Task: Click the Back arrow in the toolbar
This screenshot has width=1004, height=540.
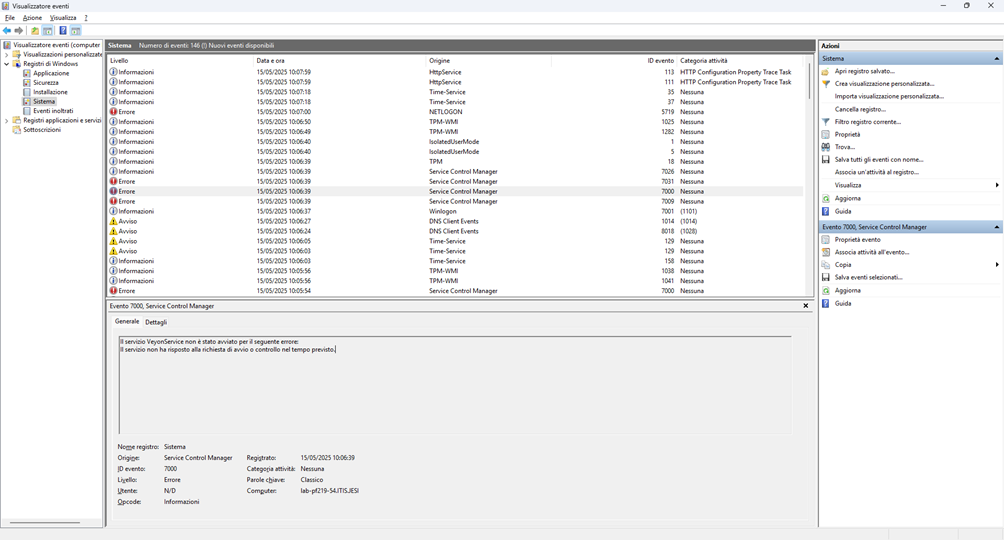Action: [7, 31]
